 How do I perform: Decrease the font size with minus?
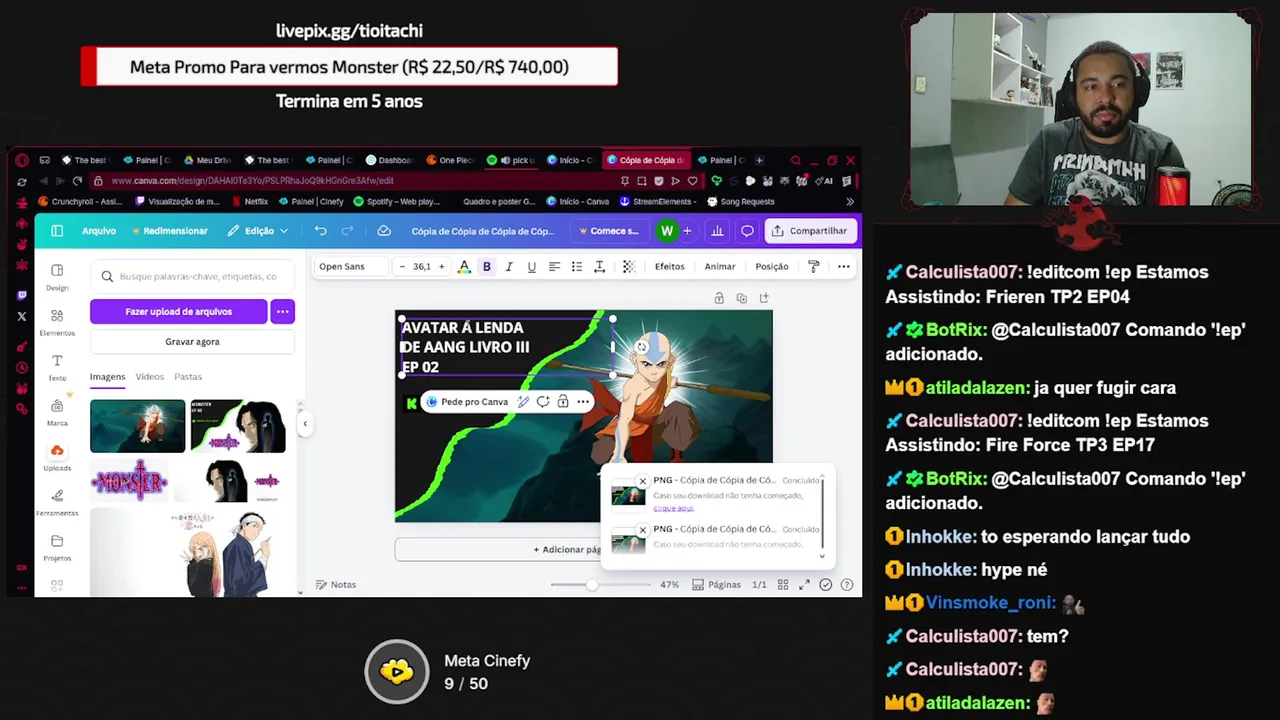coord(402,267)
